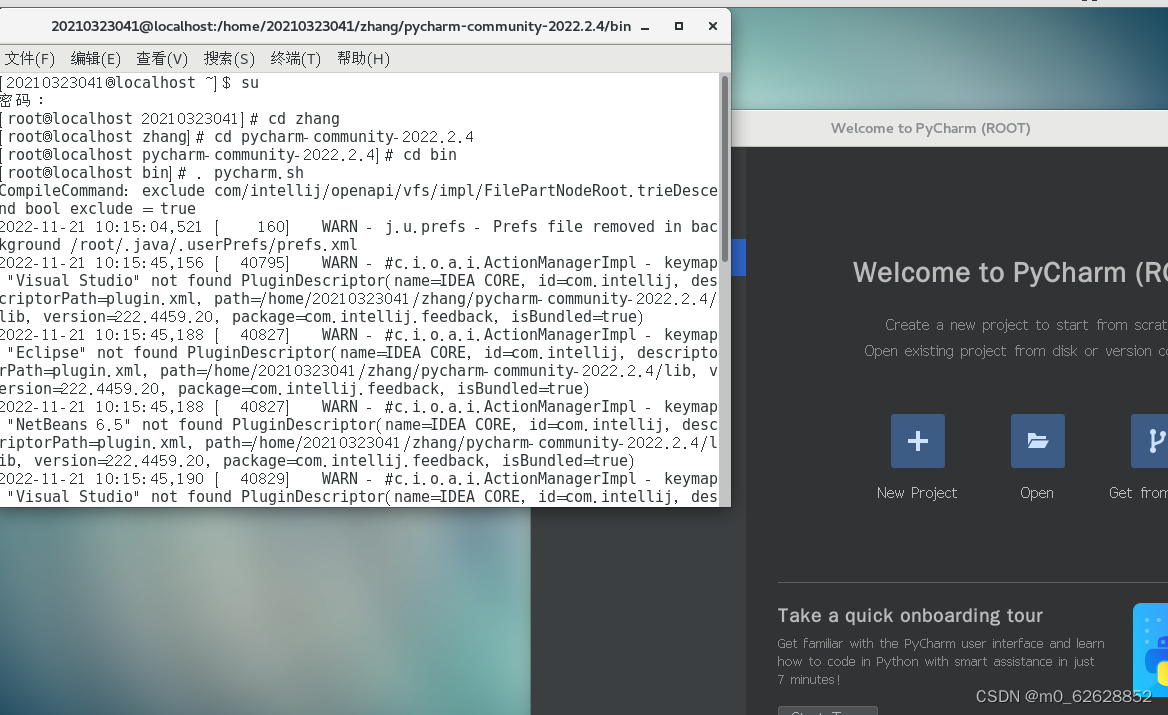Maximize the terminal window

pos(679,26)
